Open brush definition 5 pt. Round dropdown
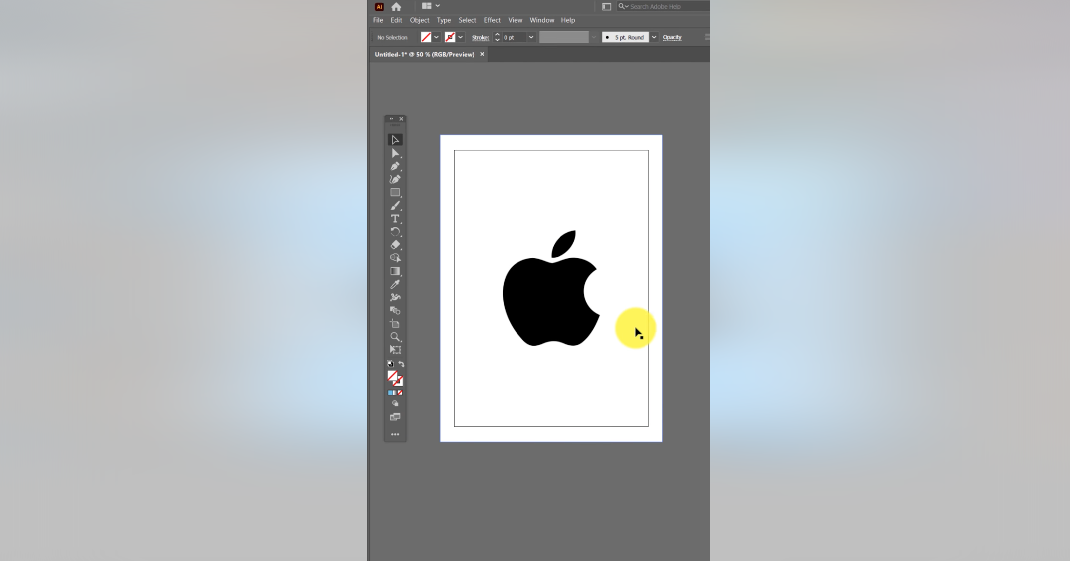 (654, 37)
